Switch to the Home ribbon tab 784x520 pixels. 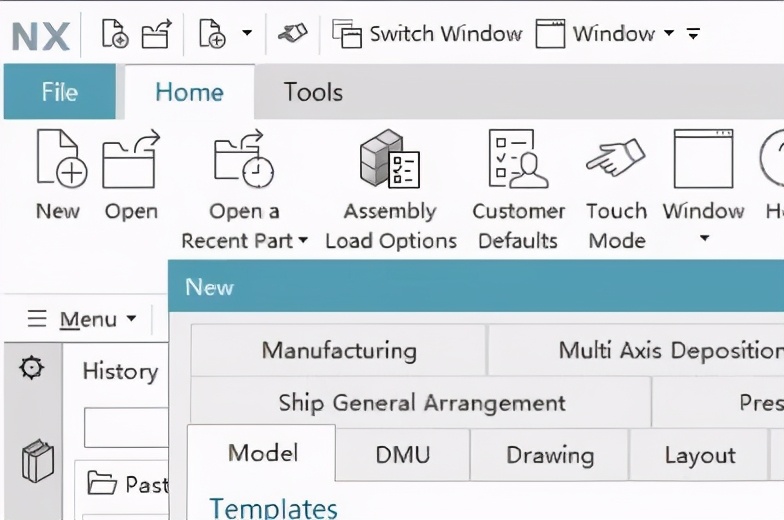click(x=190, y=92)
